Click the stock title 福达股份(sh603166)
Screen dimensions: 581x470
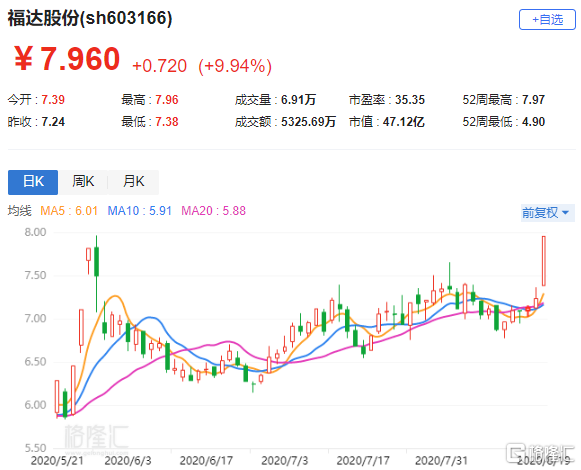point(90,18)
